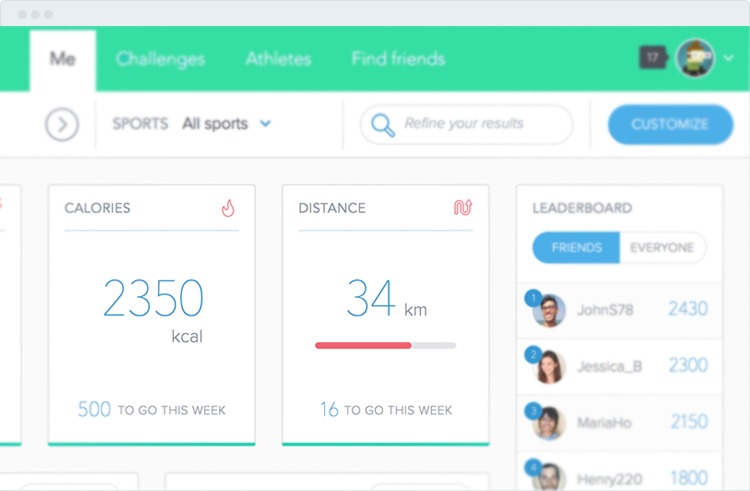750x491 pixels.
Task: Open Jessica_B's avatar in leaderboard
Action: 548,366
